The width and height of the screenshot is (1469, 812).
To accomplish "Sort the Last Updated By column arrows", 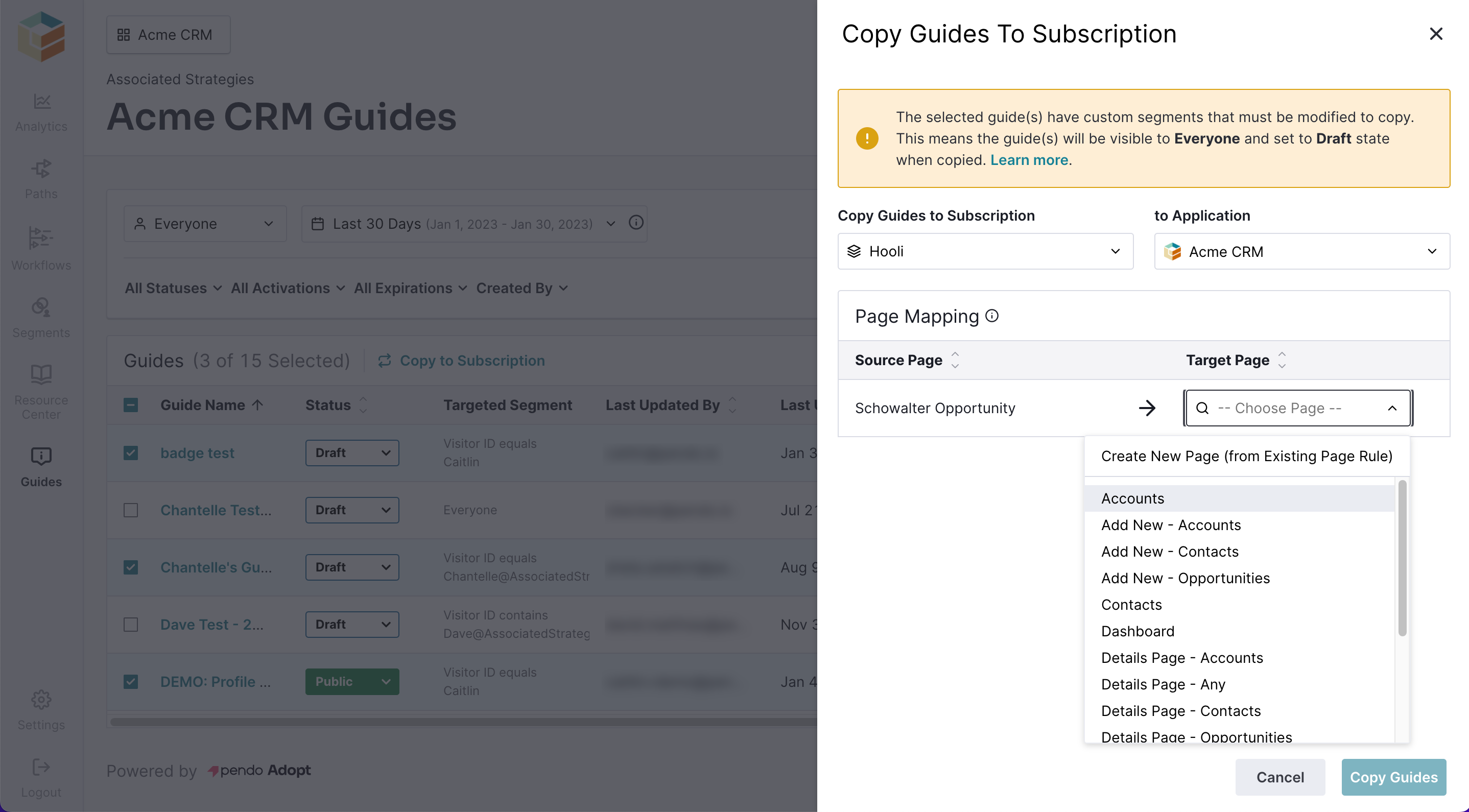I will point(733,405).
